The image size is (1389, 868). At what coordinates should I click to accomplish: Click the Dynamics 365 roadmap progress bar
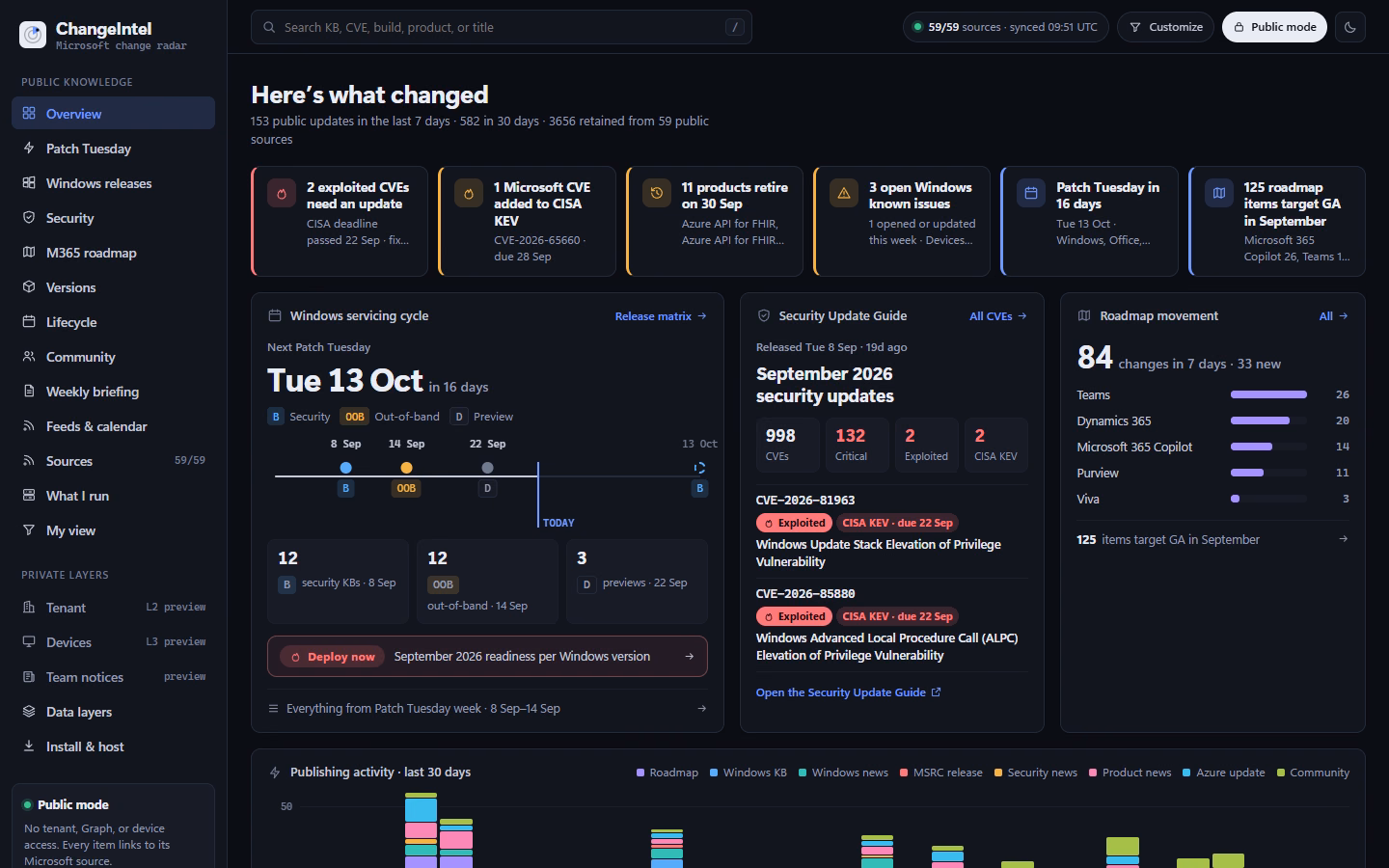pos(1268,420)
